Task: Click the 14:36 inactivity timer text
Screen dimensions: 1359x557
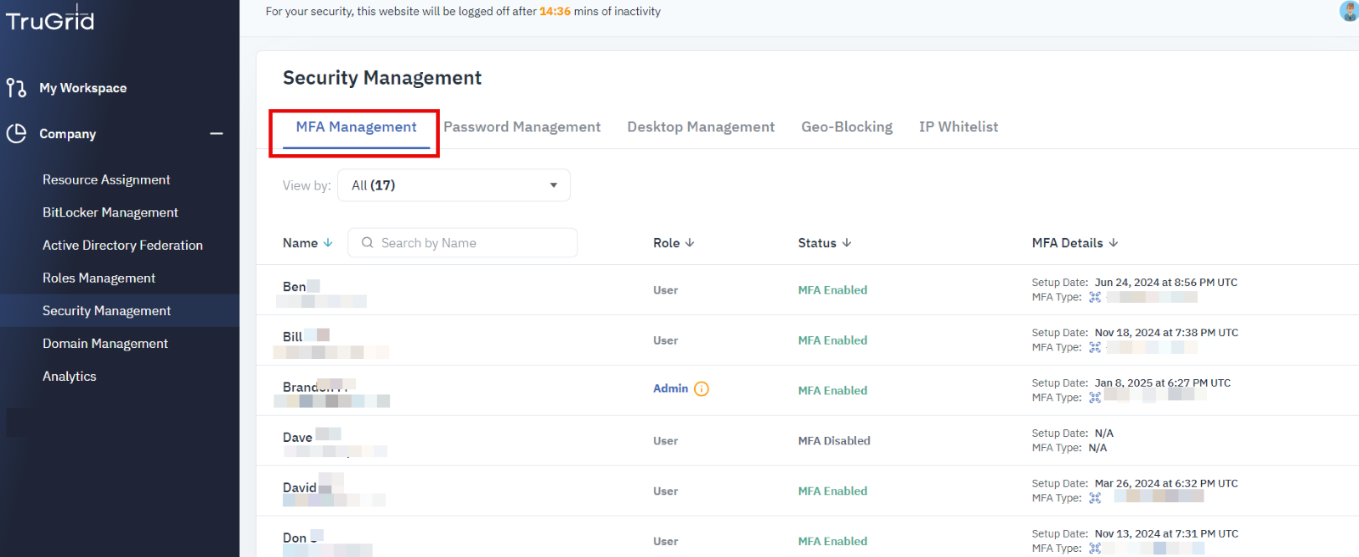Action: [554, 12]
